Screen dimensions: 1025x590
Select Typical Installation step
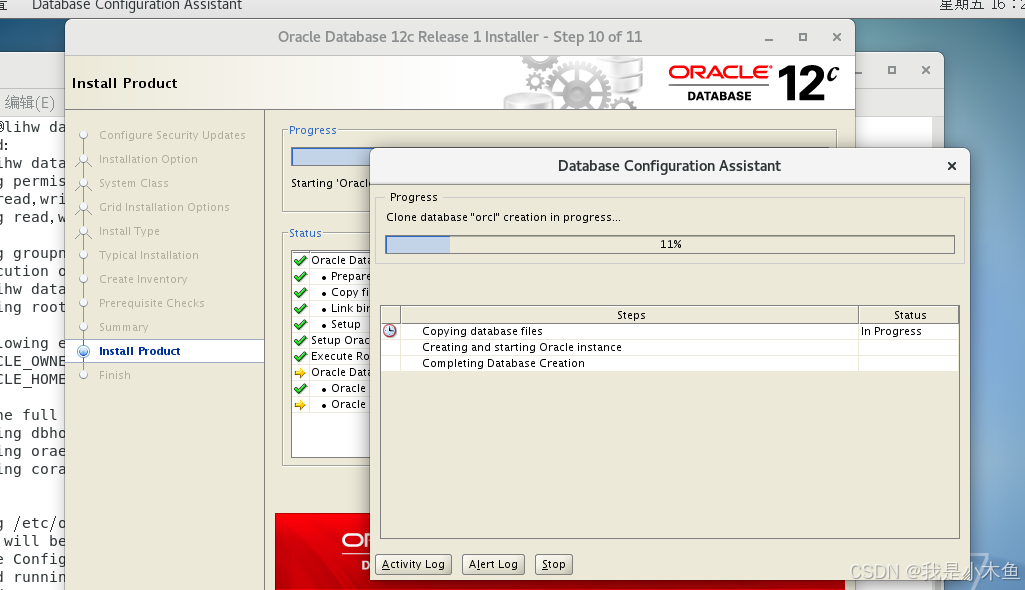pyautogui.click(x=148, y=255)
